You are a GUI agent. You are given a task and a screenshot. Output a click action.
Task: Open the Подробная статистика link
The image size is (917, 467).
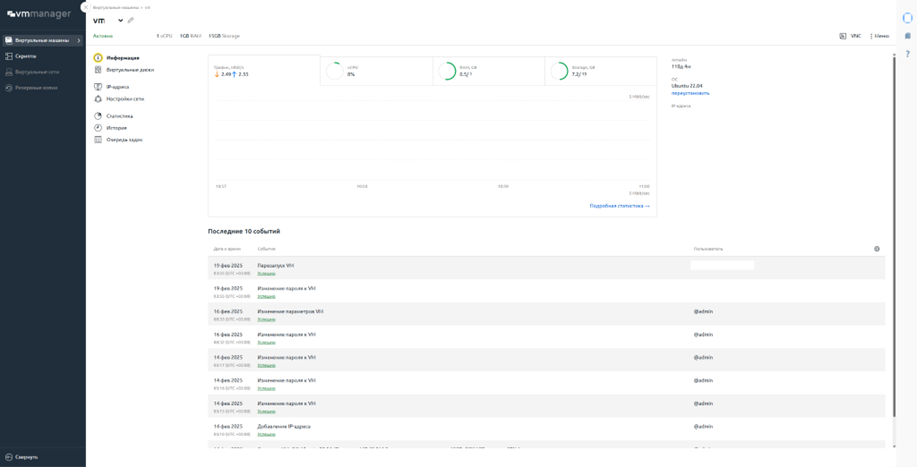[619, 206]
